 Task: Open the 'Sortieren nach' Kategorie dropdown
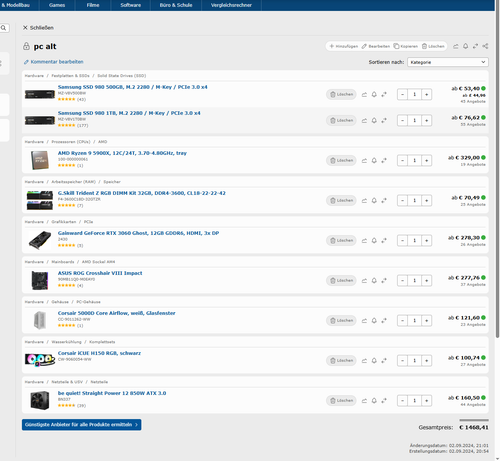click(x=448, y=62)
